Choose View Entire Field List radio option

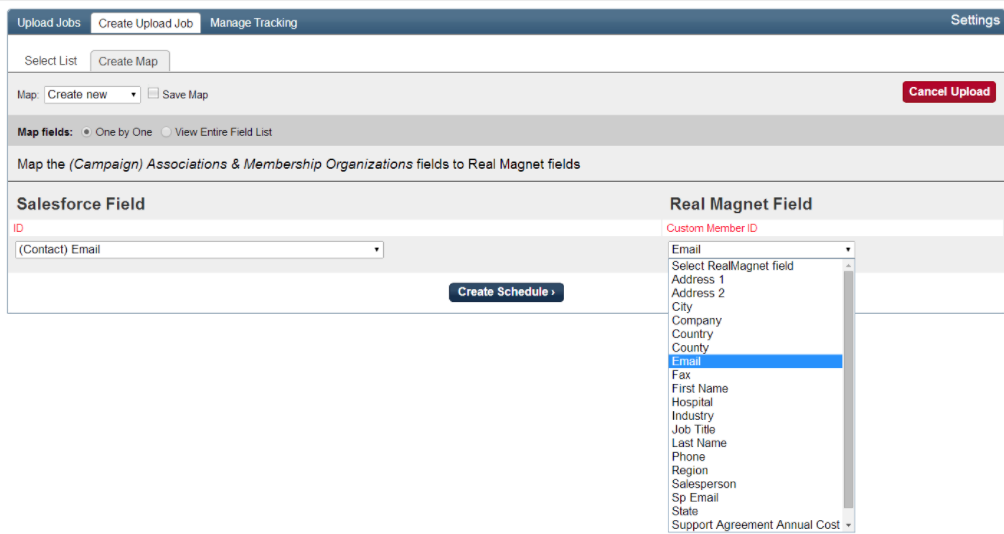166,132
